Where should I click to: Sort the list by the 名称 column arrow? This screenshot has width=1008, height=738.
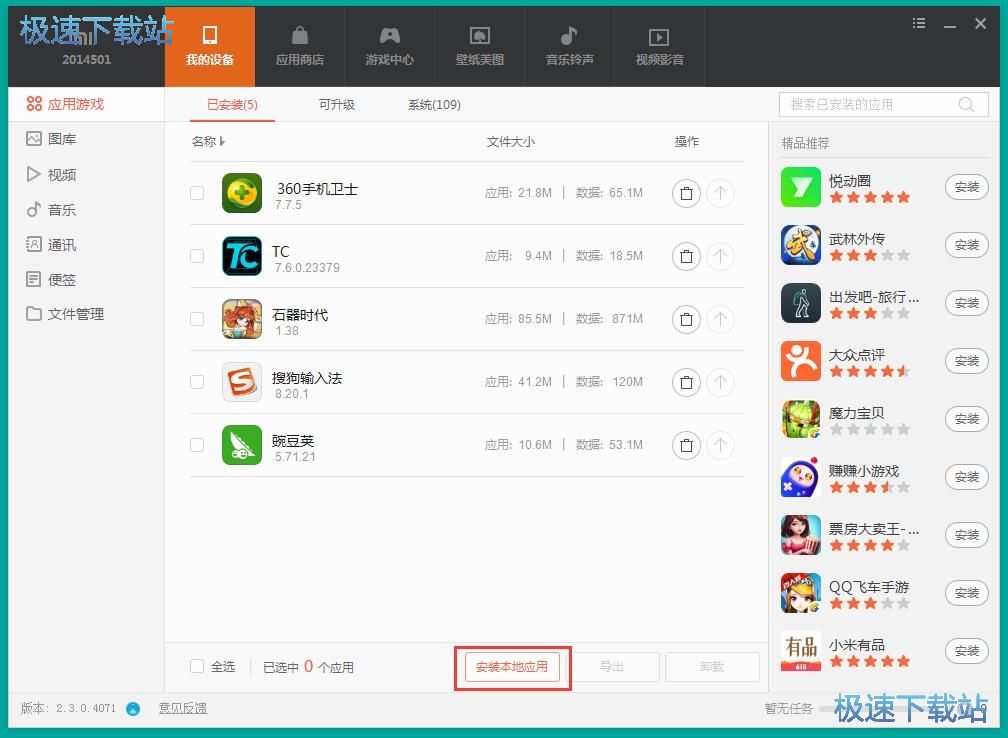[x=222, y=141]
